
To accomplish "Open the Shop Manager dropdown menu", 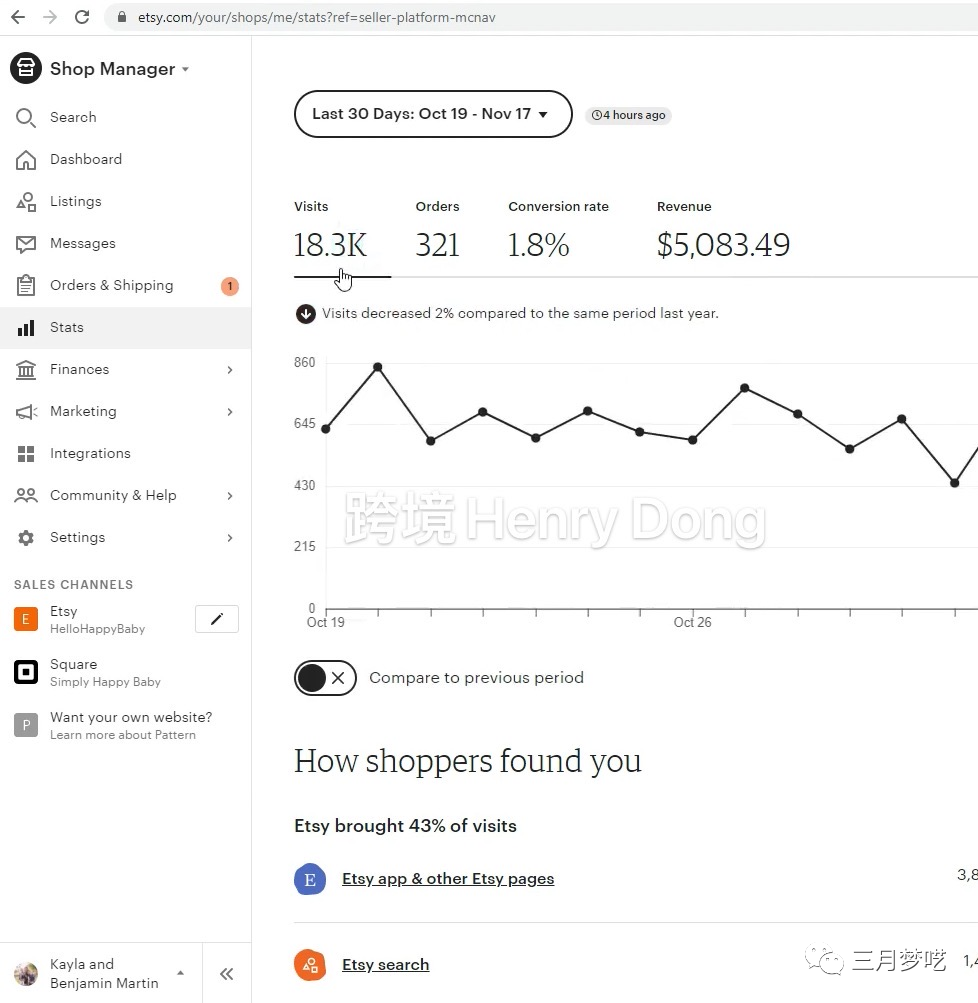I will click(x=119, y=69).
